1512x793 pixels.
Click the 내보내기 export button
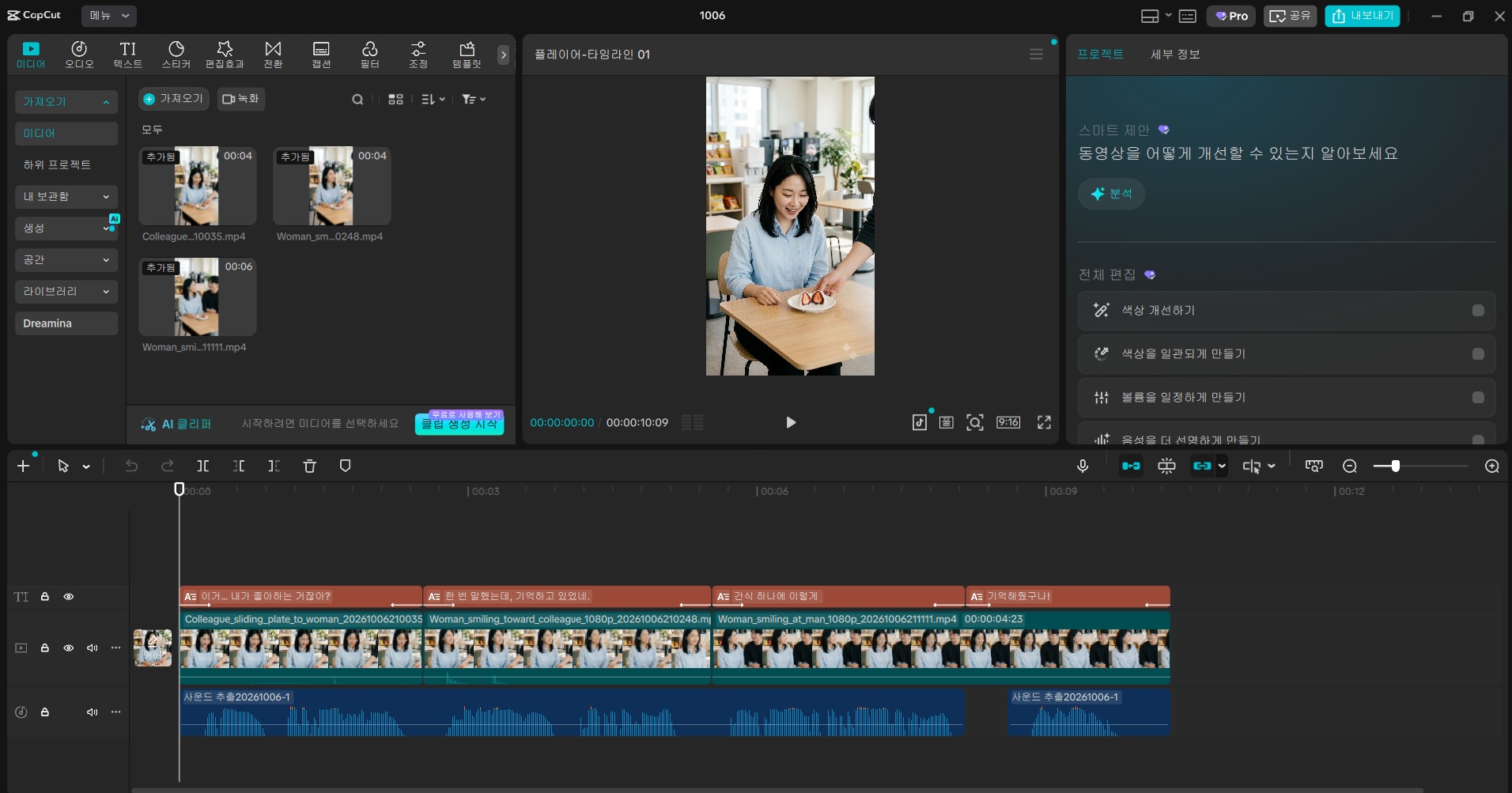tap(1363, 16)
